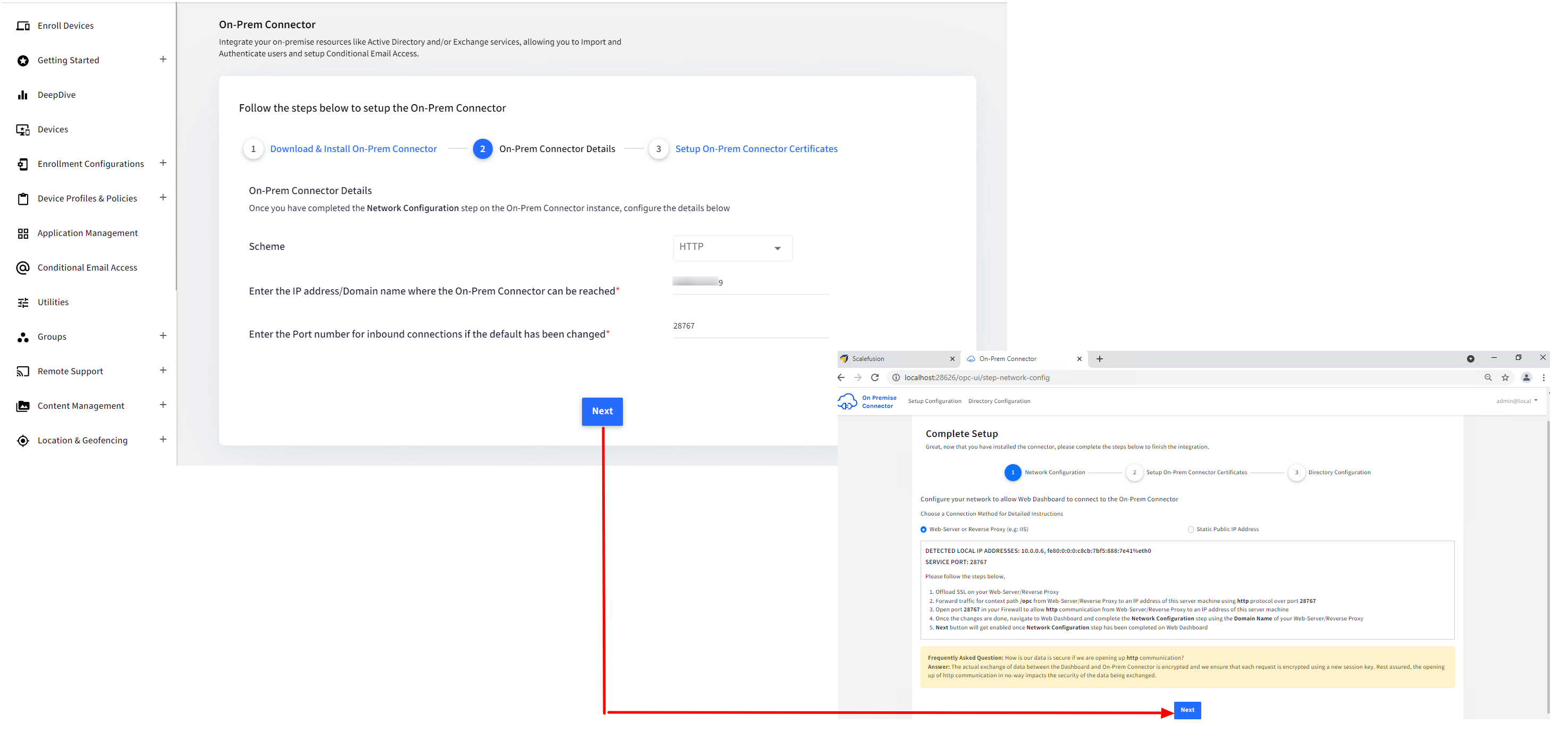Screen dimensions: 1568x740
Task: Click the browser back arrow
Action: pos(841,377)
